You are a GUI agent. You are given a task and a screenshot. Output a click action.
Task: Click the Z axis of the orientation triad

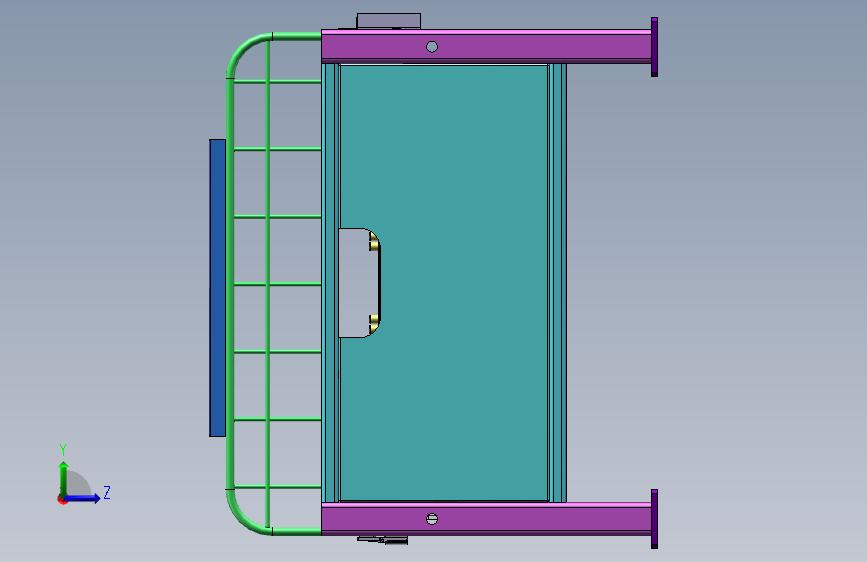point(83,498)
